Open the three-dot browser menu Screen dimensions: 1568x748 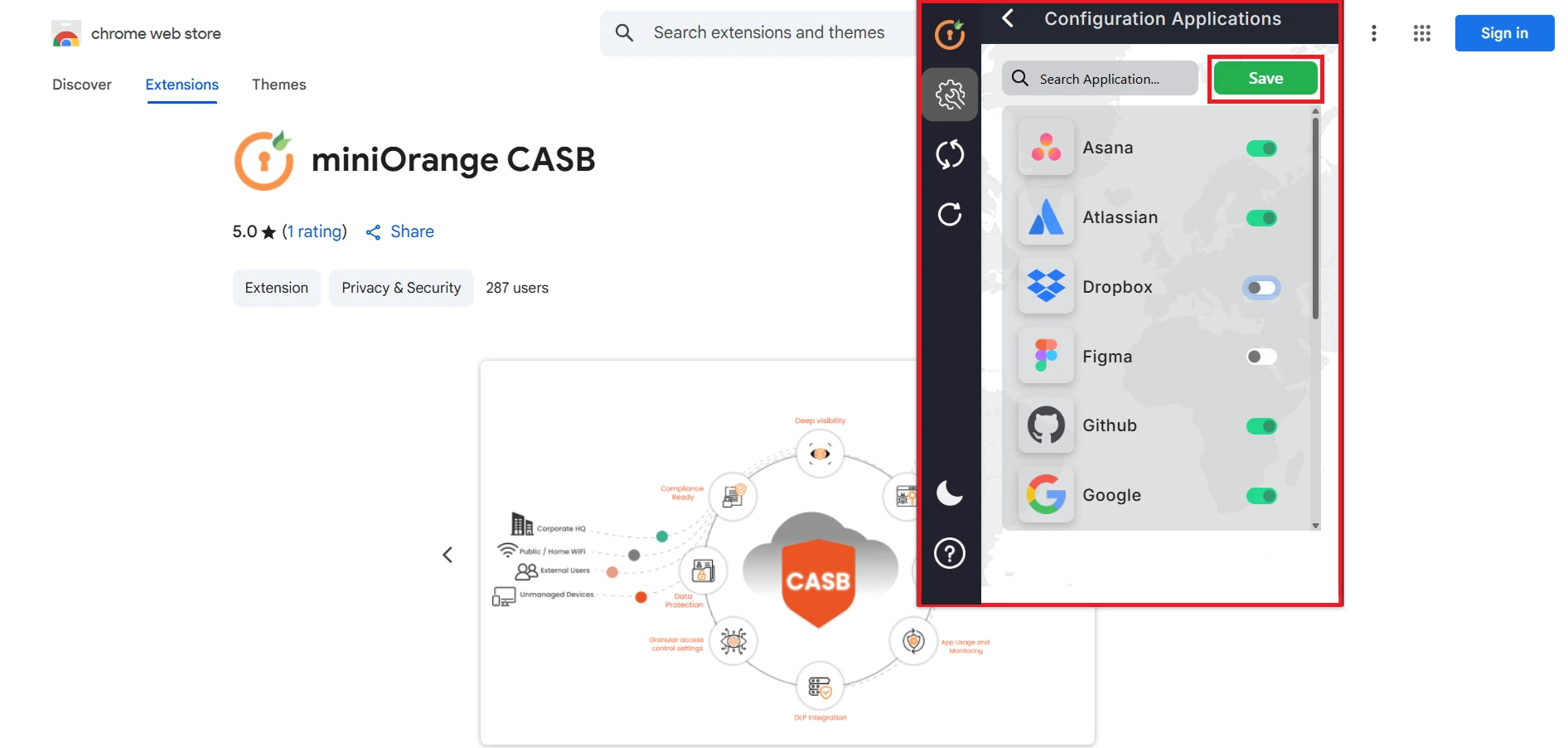(x=1375, y=33)
